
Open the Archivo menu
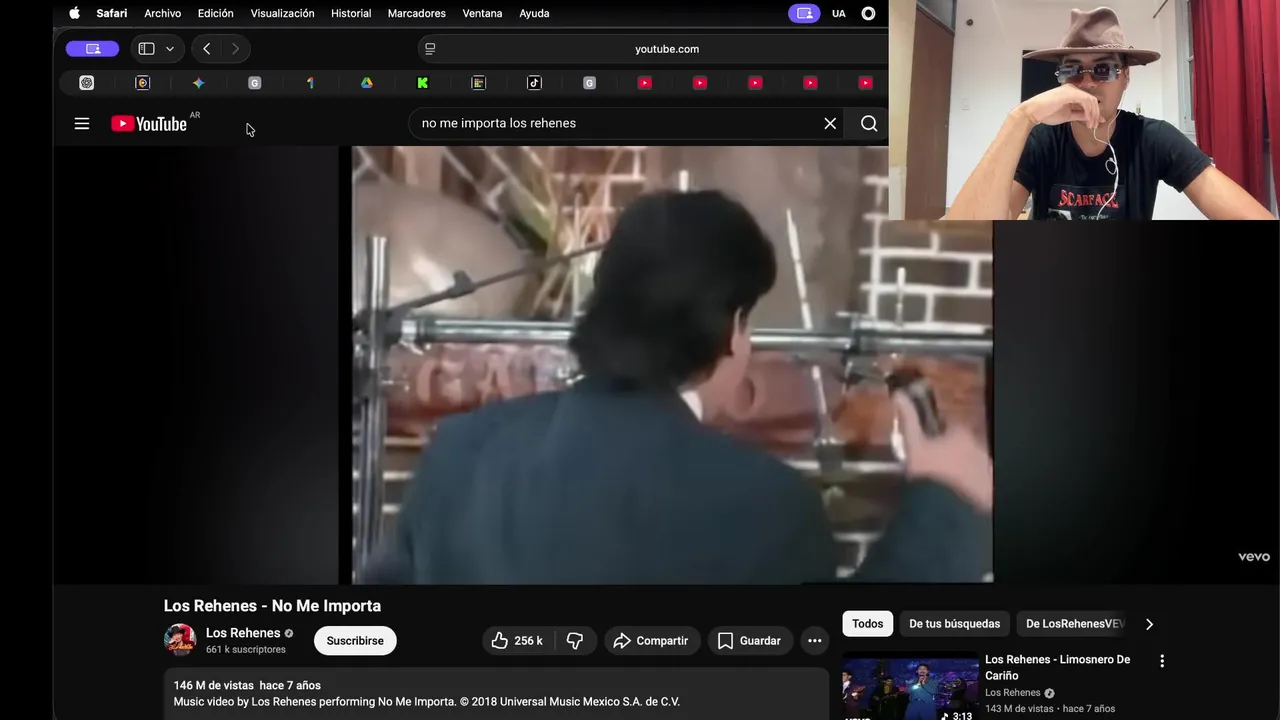point(162,13)
